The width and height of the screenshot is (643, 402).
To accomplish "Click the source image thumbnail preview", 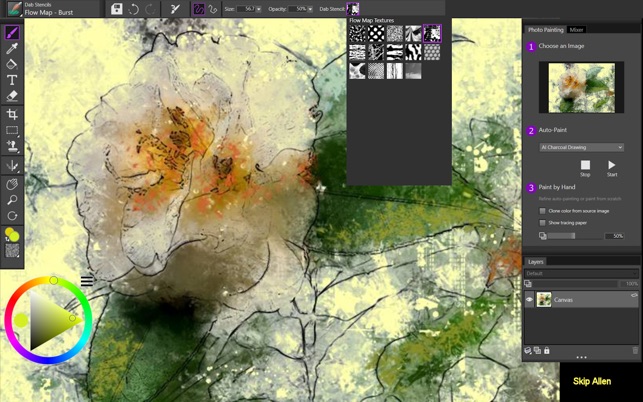I will (581, 87).
